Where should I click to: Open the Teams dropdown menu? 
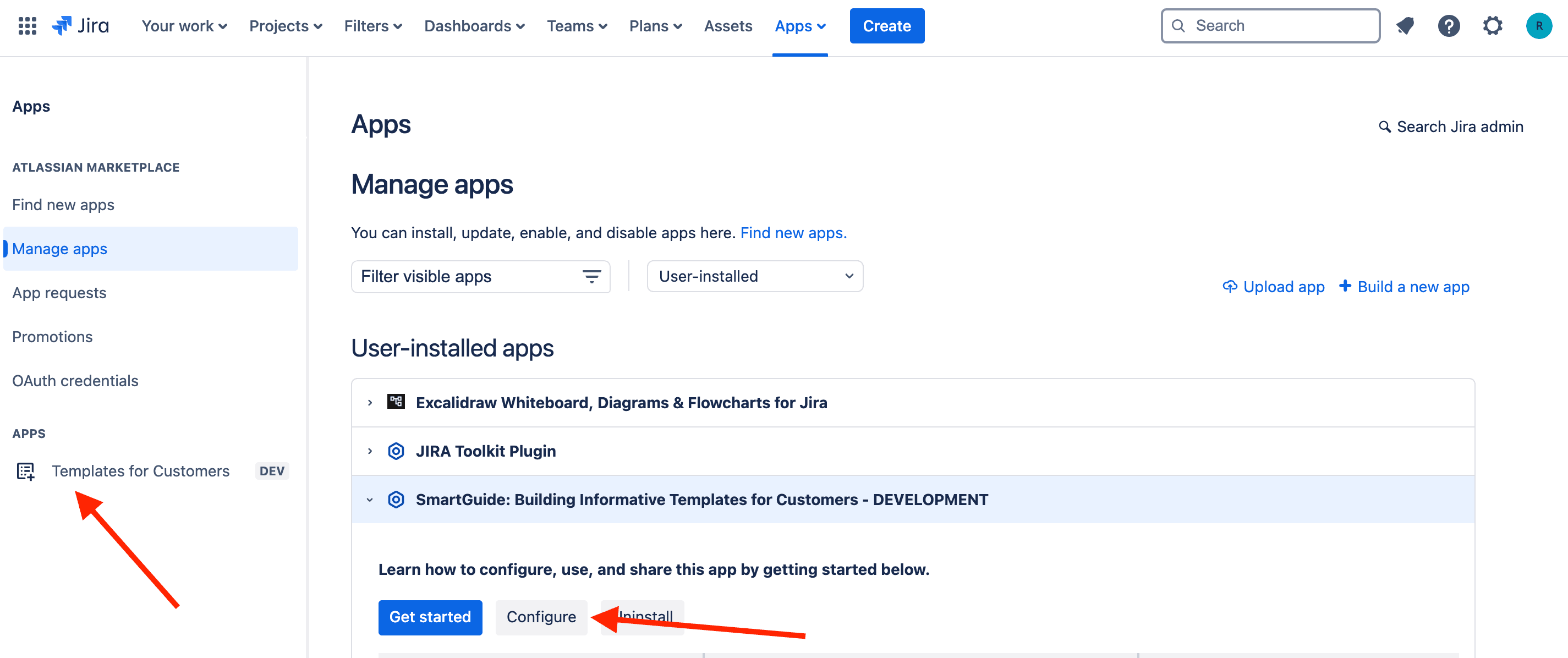coord(577,25)
